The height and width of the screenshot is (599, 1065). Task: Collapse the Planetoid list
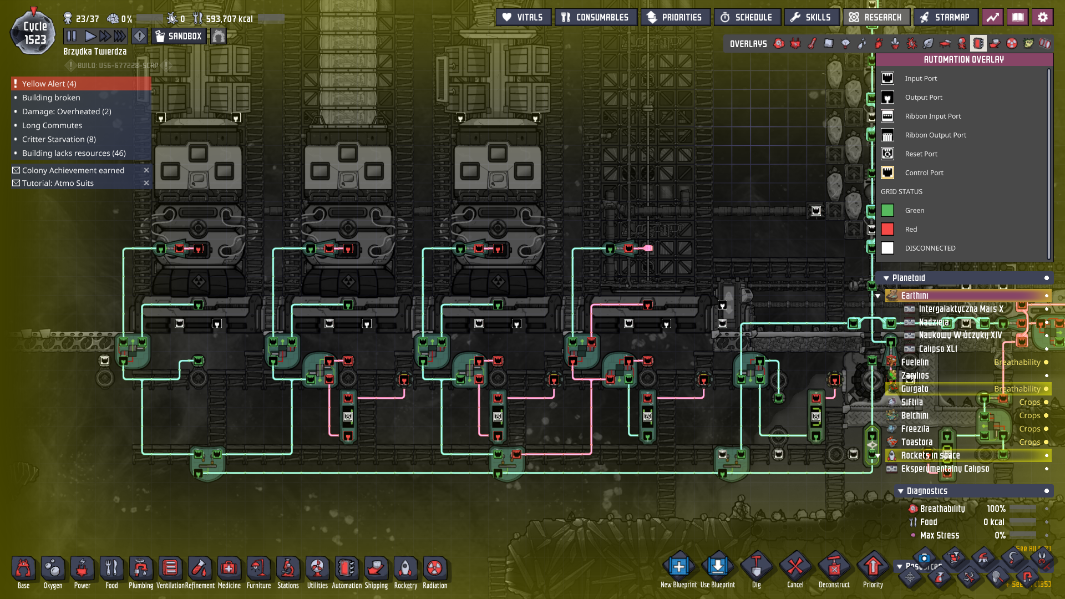coord(886,278)
